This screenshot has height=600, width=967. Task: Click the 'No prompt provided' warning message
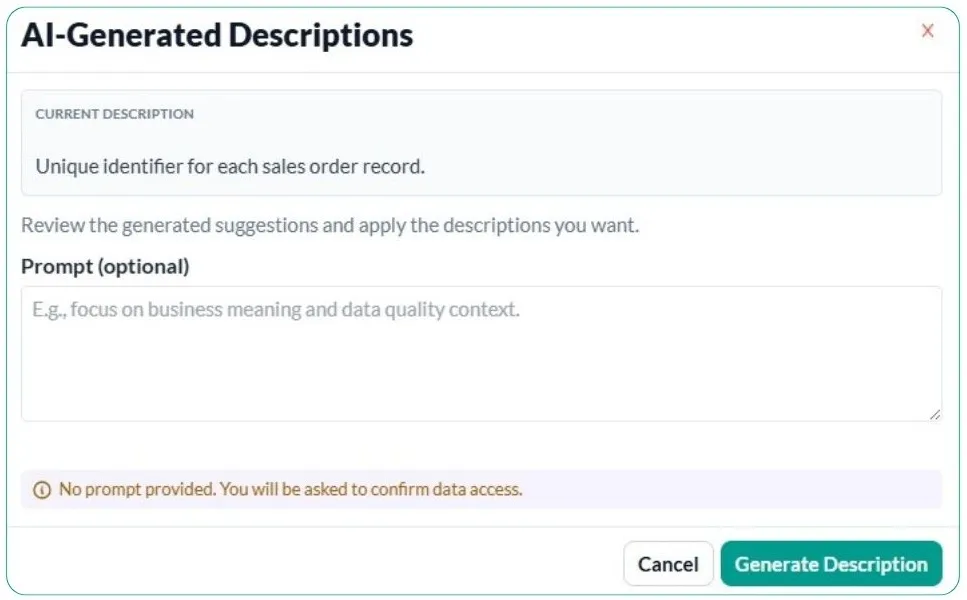point(290,490)
